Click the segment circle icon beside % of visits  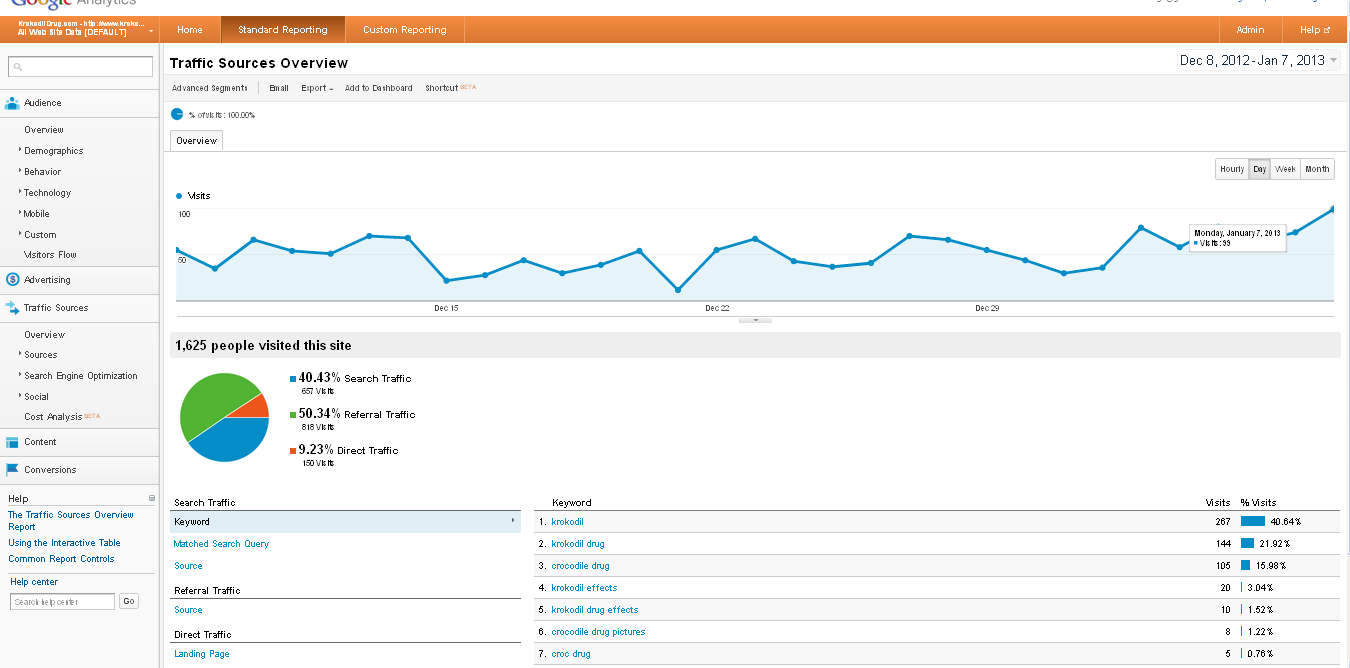click(x=177, y=115)
